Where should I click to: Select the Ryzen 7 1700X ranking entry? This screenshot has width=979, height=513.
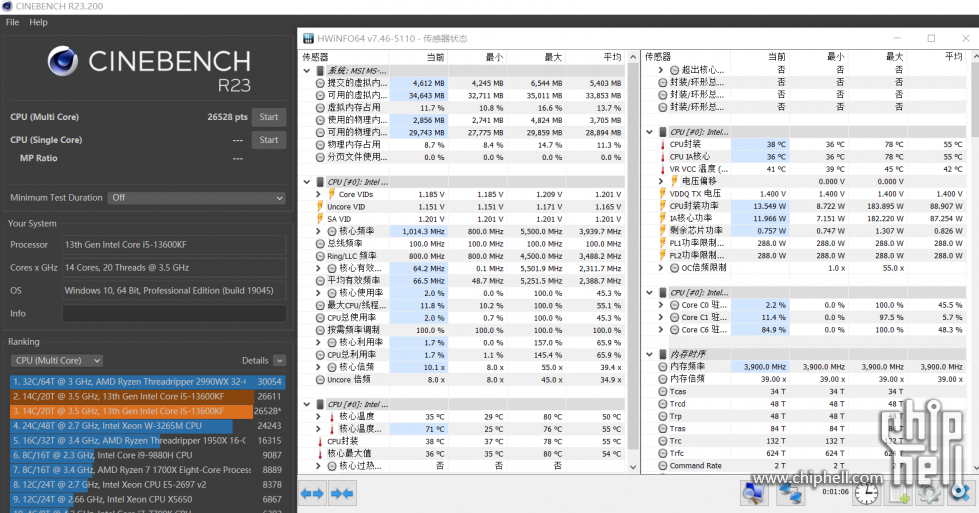(x=147, y=470)
